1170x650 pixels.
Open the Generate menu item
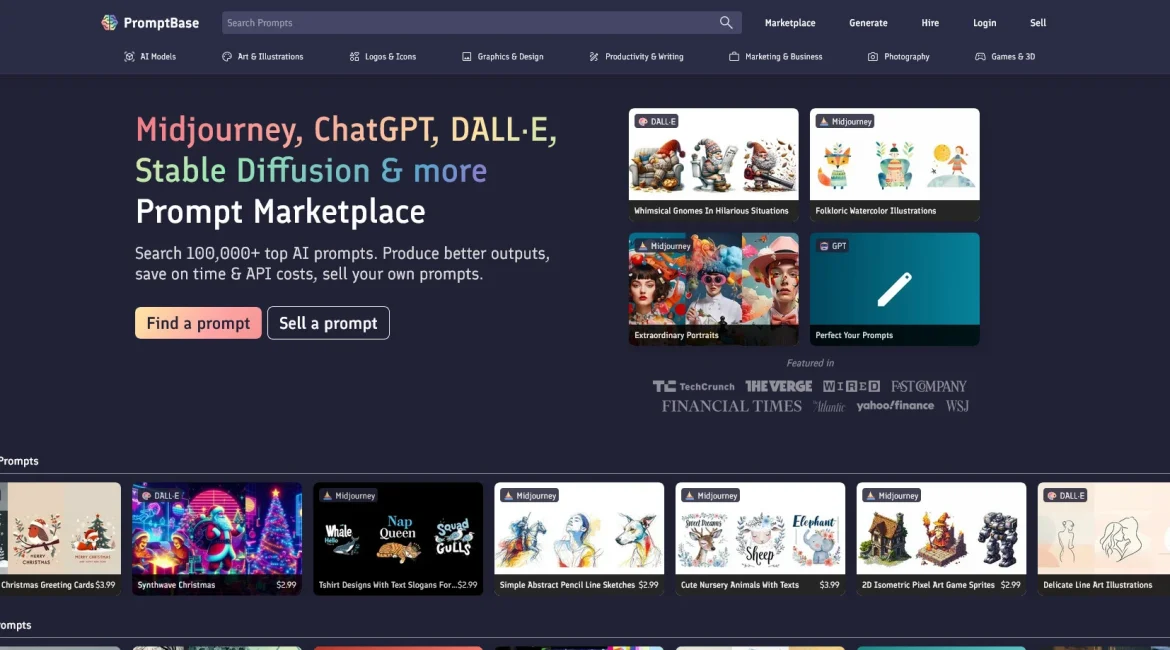click(x=868, y=23)
